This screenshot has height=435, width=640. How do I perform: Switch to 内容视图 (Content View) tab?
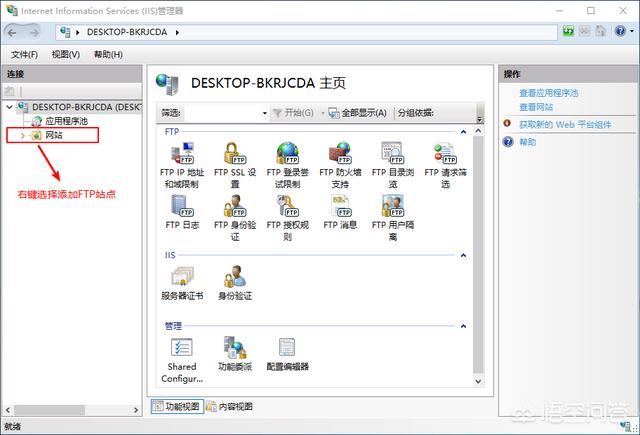229,406
